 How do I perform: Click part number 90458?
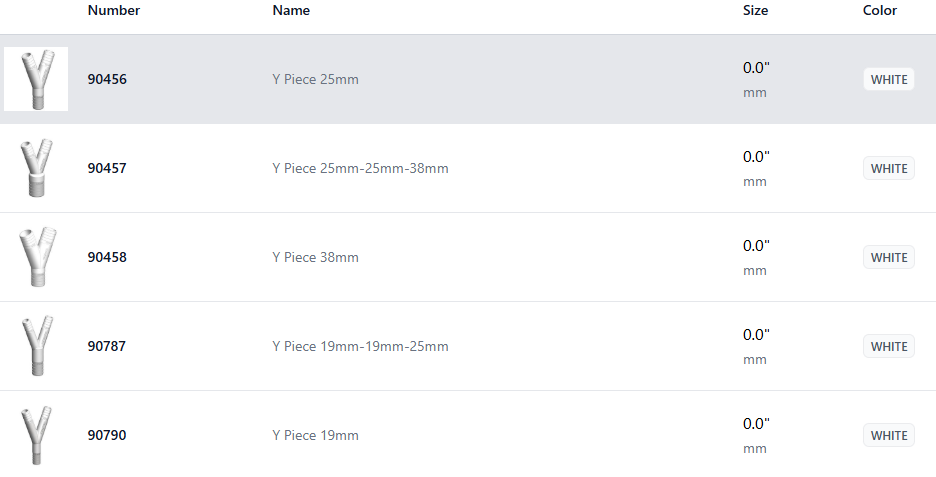click(107, 258)
